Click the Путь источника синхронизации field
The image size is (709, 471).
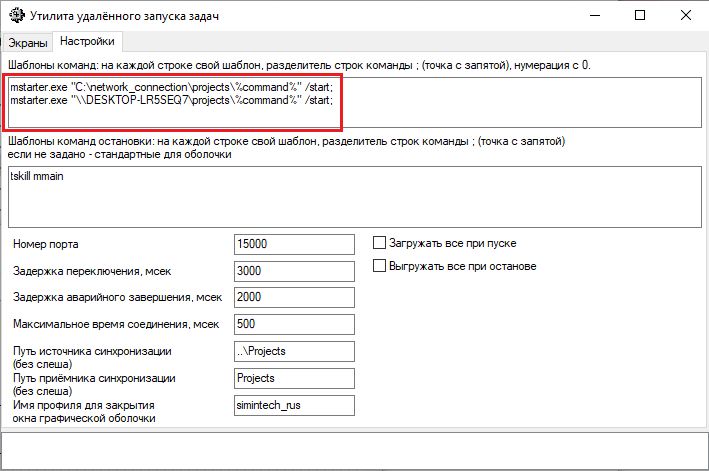pos(293,352)
